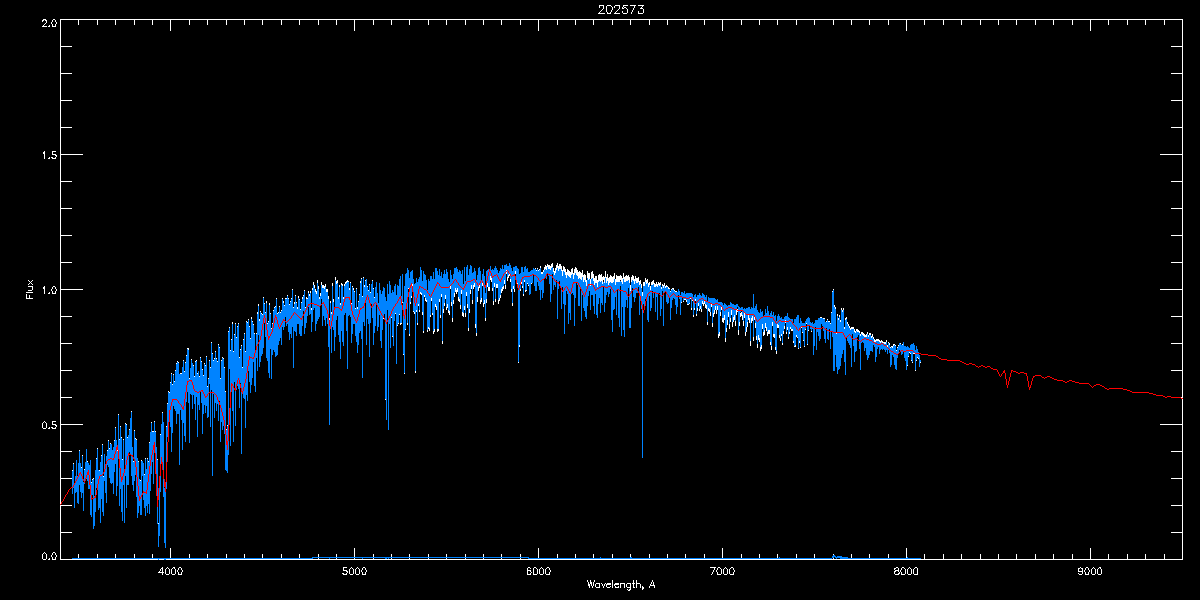1200x600 pixels.
Task: Click the 0.0 y-axis tick label
Action: tap(47, 554)
